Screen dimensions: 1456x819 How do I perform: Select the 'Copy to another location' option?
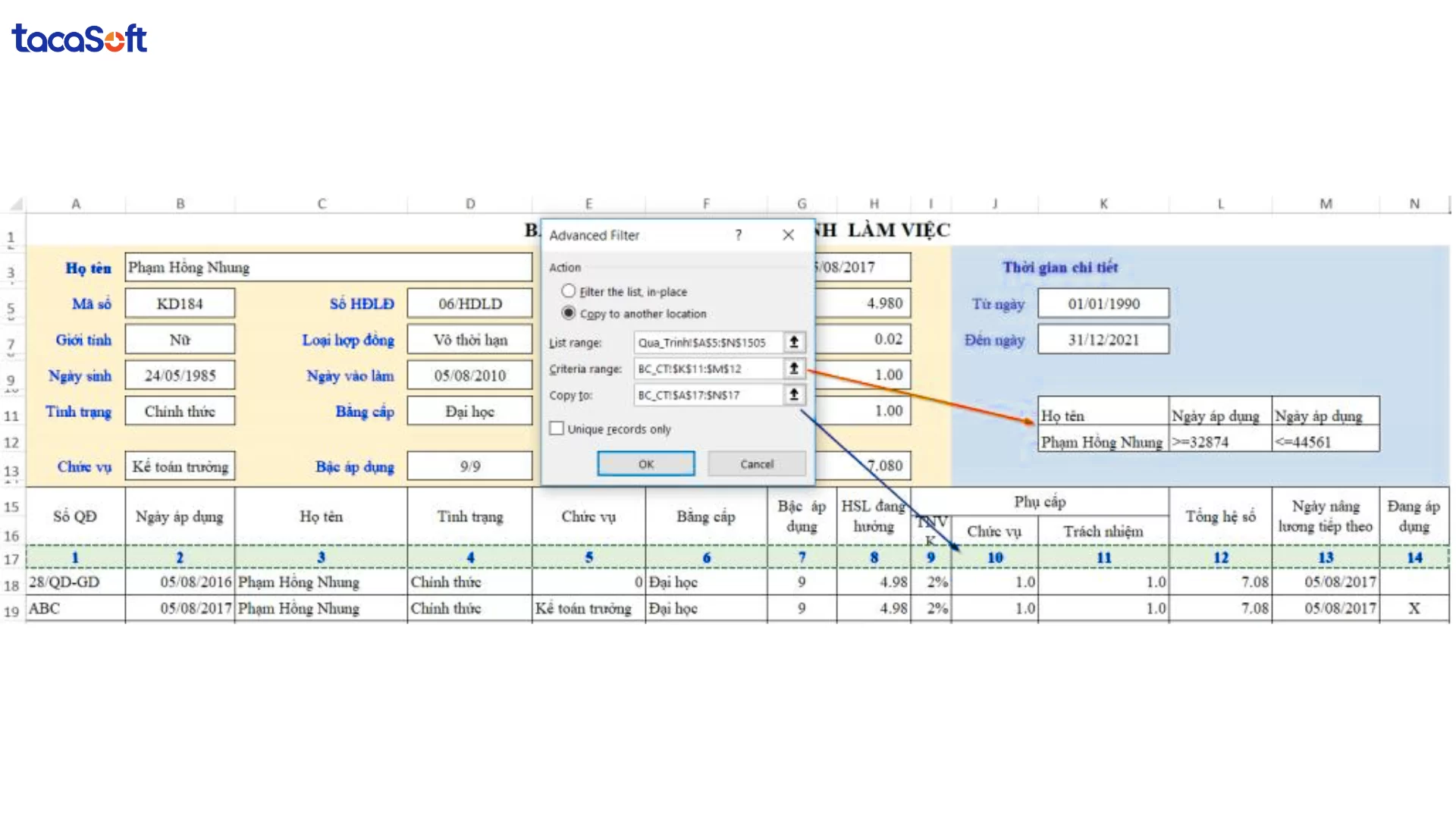click(x=568, y=313)
